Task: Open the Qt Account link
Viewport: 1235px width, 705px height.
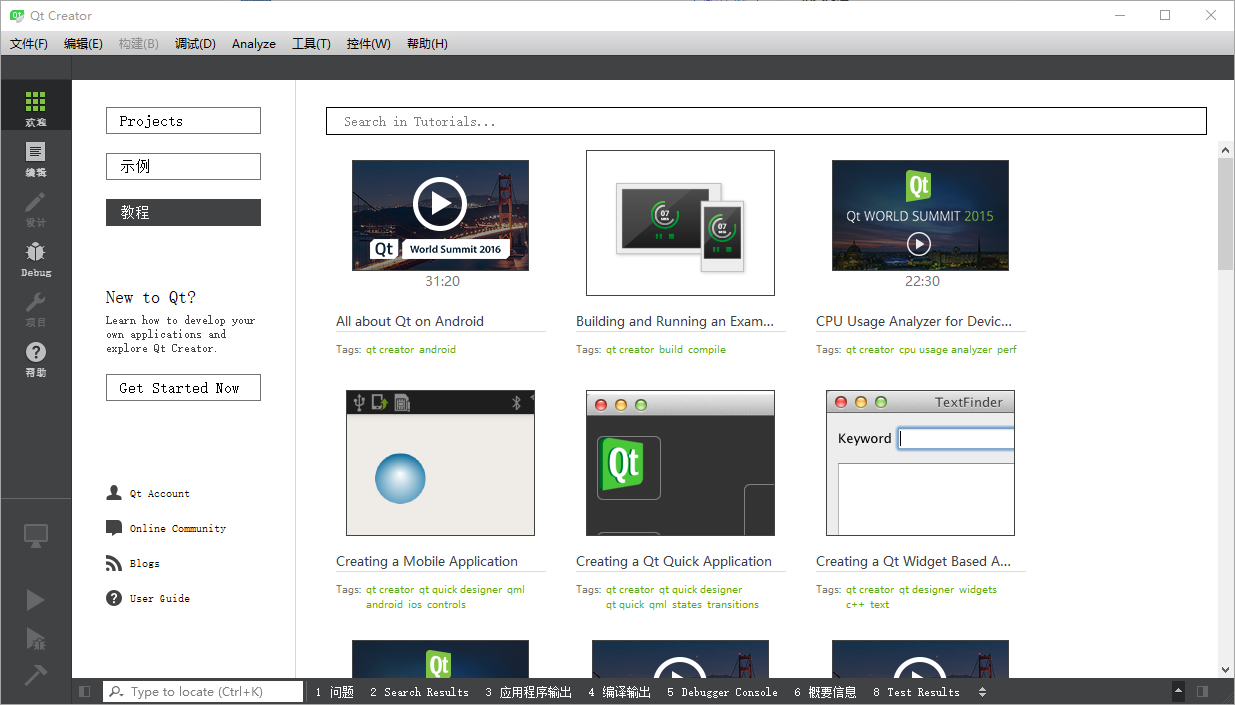Action: (159, 494)
